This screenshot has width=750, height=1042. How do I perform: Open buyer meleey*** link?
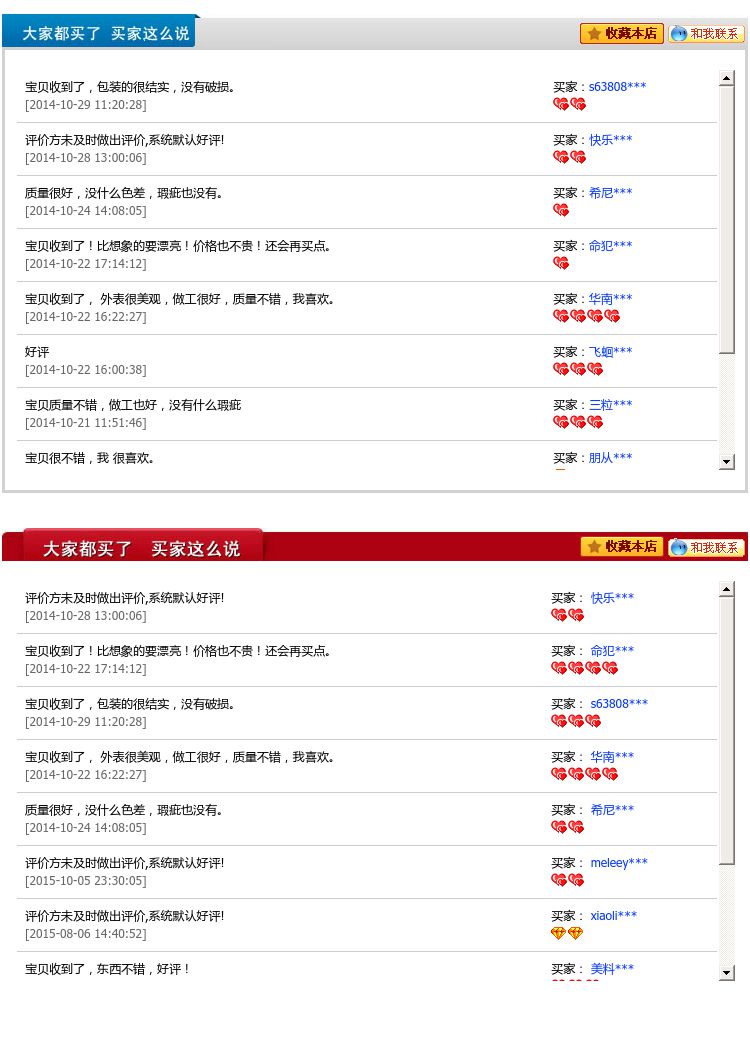[x=619, y=863]
